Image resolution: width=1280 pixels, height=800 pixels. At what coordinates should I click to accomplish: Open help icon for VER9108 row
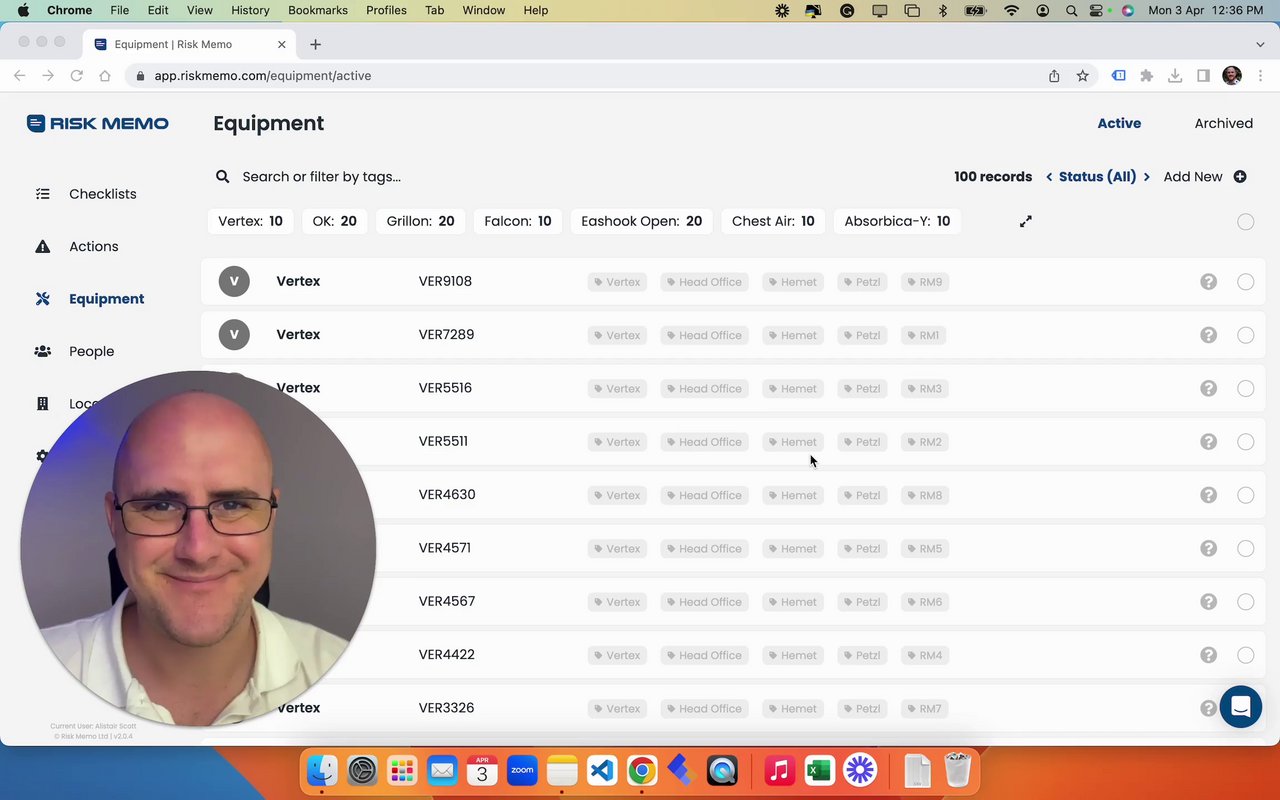[1209, 282]
